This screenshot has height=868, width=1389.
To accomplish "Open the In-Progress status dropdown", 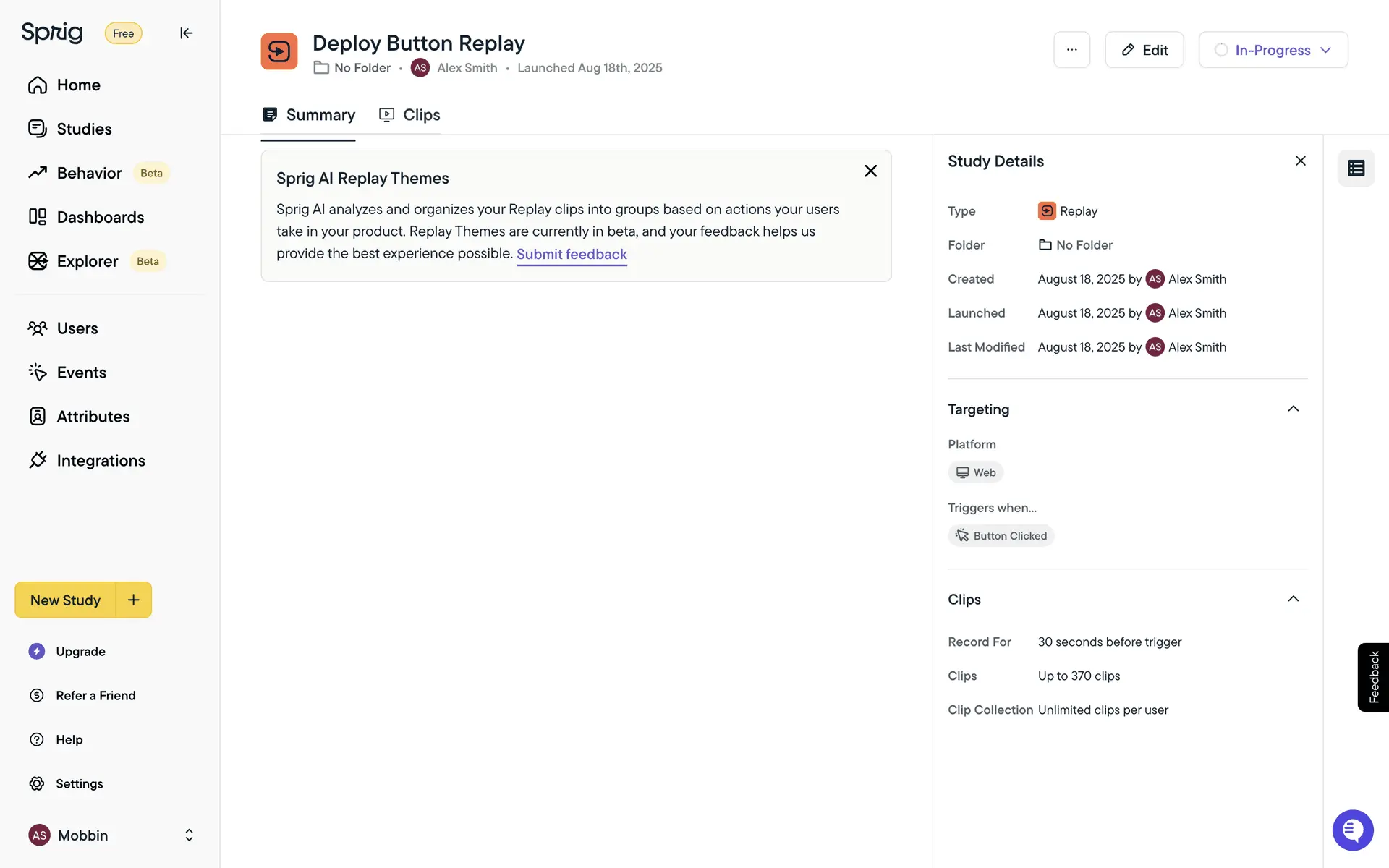I will pyautogui.click(x=1273, y=50).
